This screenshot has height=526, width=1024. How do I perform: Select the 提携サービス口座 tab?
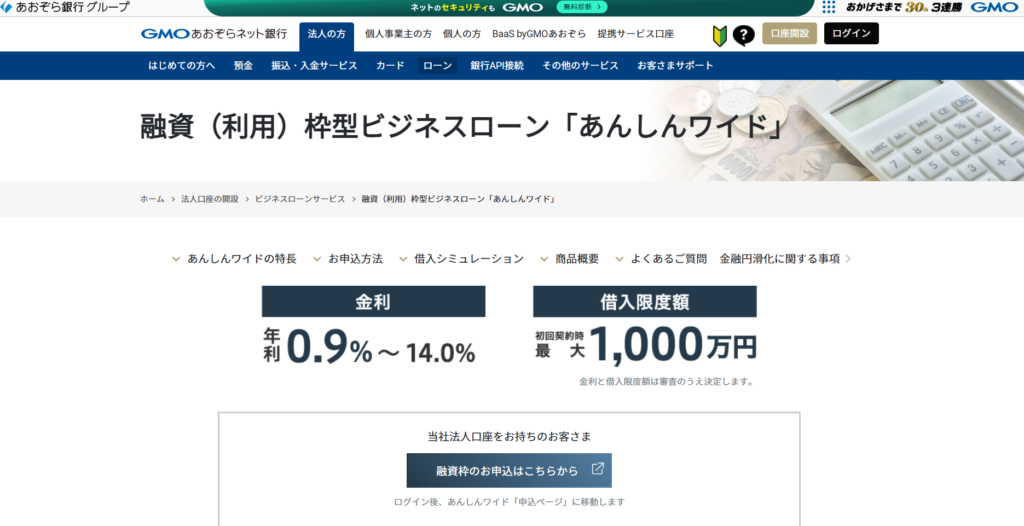[x=635, y=34]
